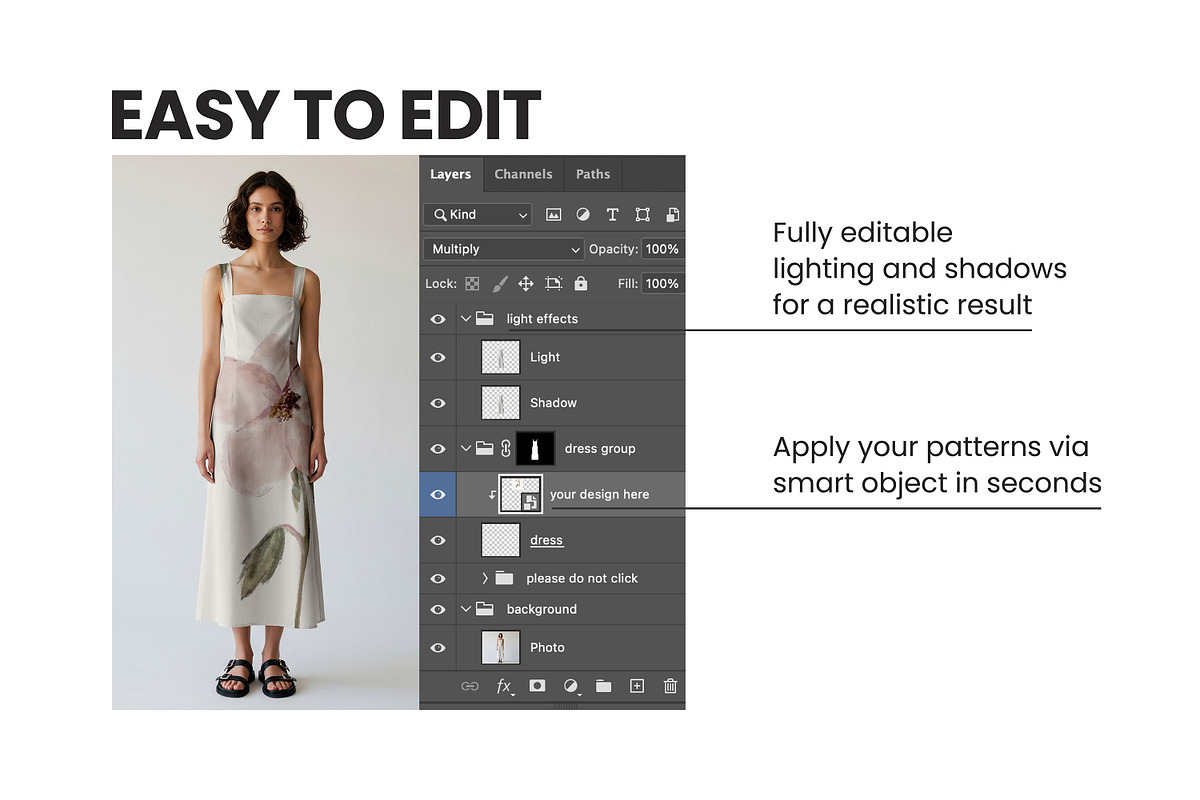Filter layers by pixel image icon
The width and height of the screenshot is (1200, 800).
(x=553, y=214)
